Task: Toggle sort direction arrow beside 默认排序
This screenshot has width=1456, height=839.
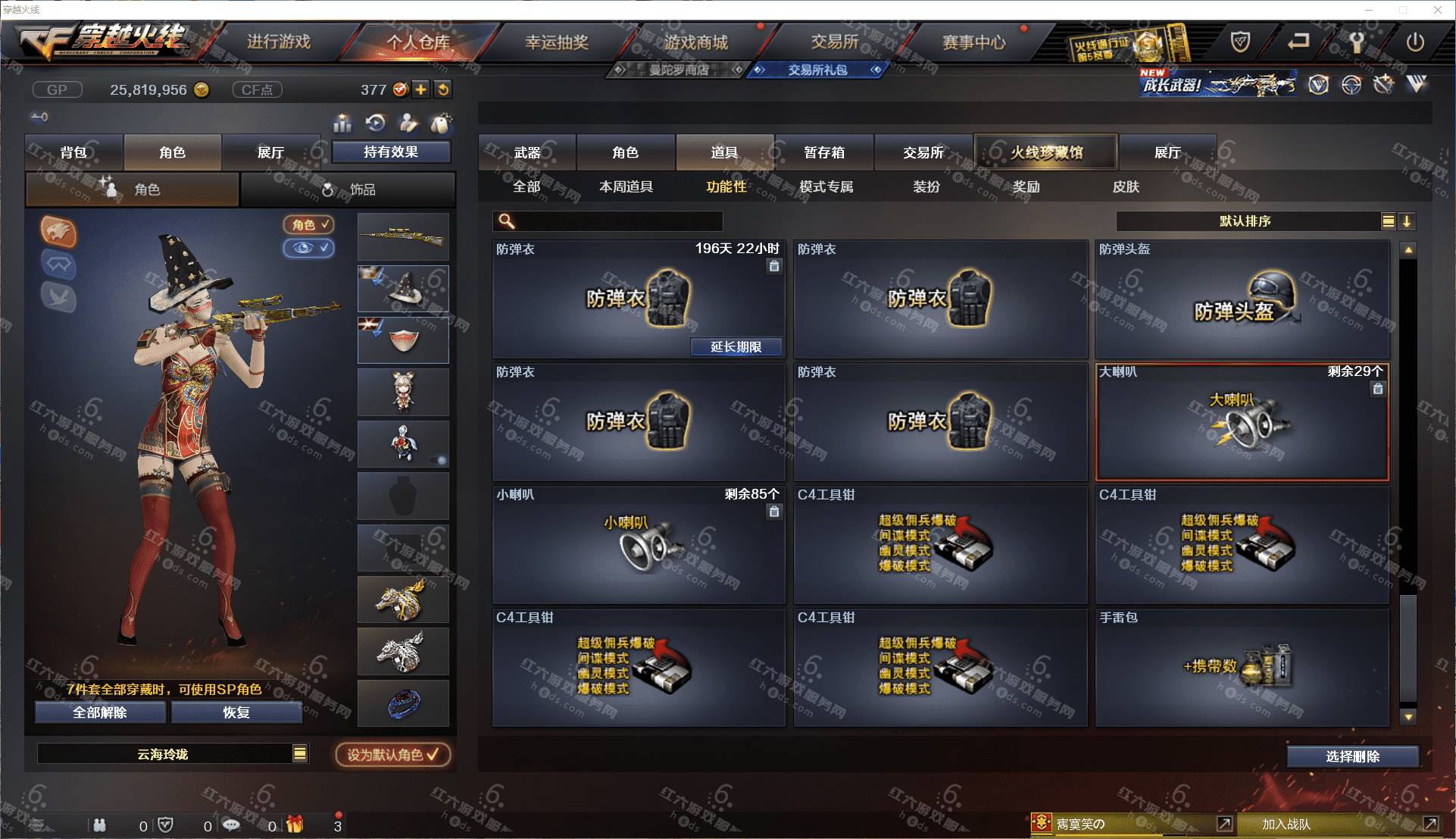Action: point(1407,221)
